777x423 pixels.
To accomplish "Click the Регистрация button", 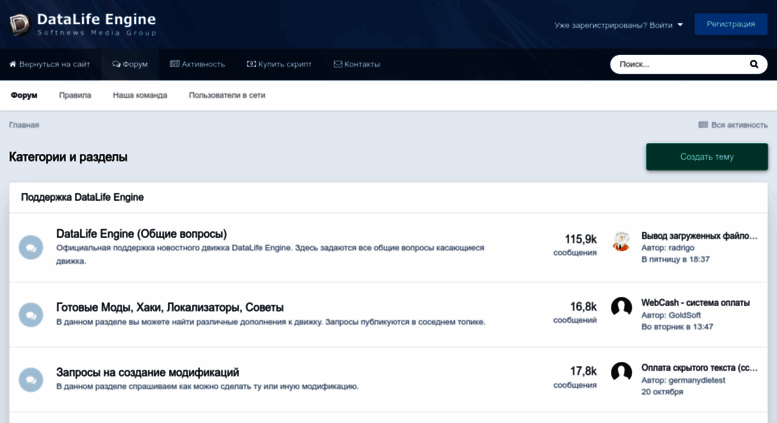I will [730, 24].
